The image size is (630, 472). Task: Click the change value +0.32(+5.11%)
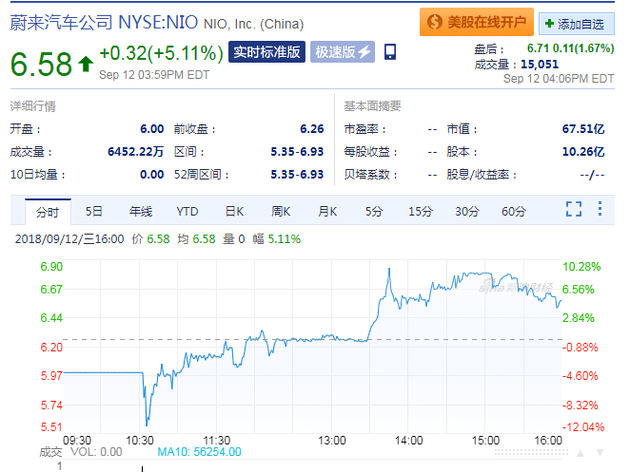click(161, 53)
